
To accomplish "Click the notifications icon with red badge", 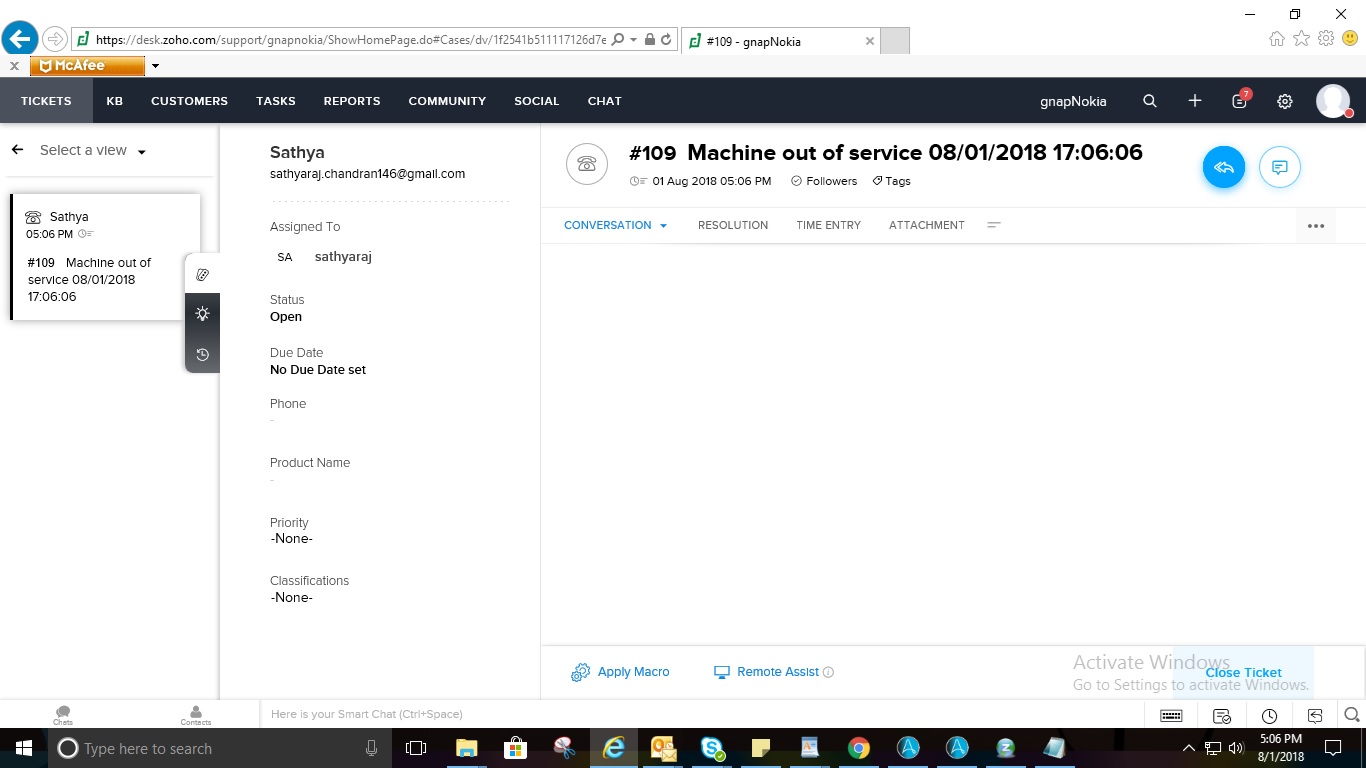I will click(1239, 101).
